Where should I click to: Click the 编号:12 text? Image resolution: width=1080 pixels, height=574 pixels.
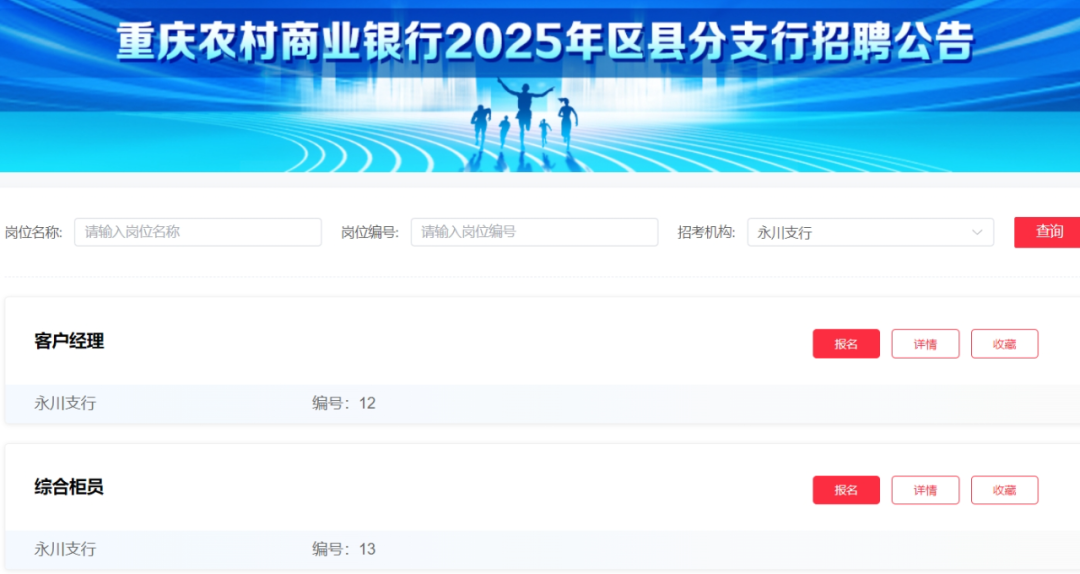point(344,403)
